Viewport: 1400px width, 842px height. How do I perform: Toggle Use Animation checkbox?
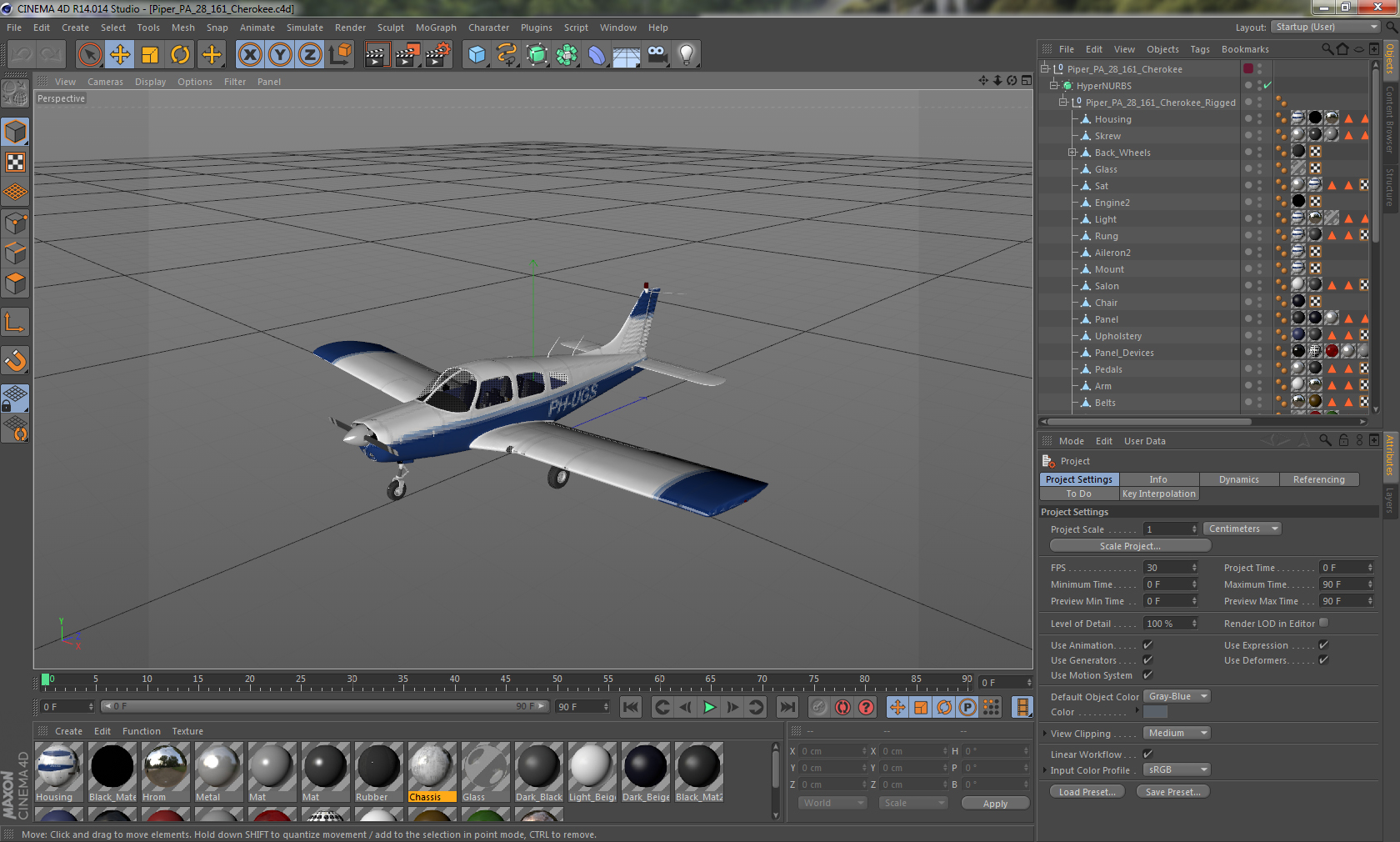[x=1147, y=645]
